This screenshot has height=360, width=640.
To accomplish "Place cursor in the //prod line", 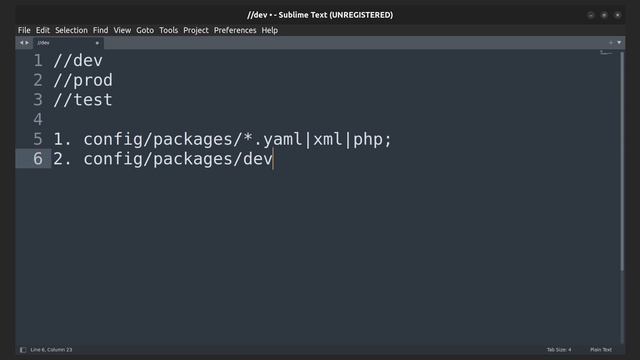I will pos(83,80).
